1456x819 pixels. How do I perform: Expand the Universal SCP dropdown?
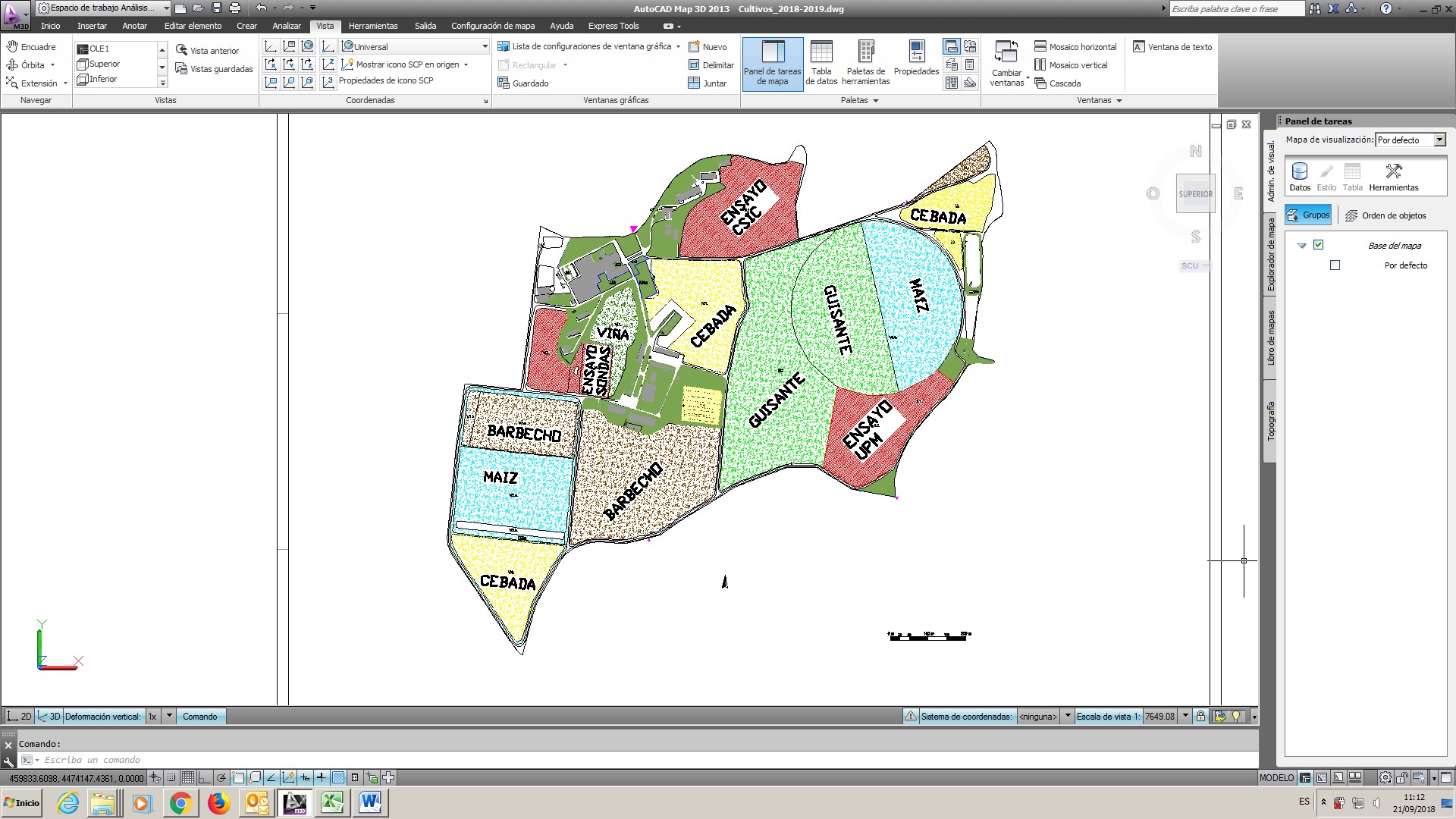point(485,47)
